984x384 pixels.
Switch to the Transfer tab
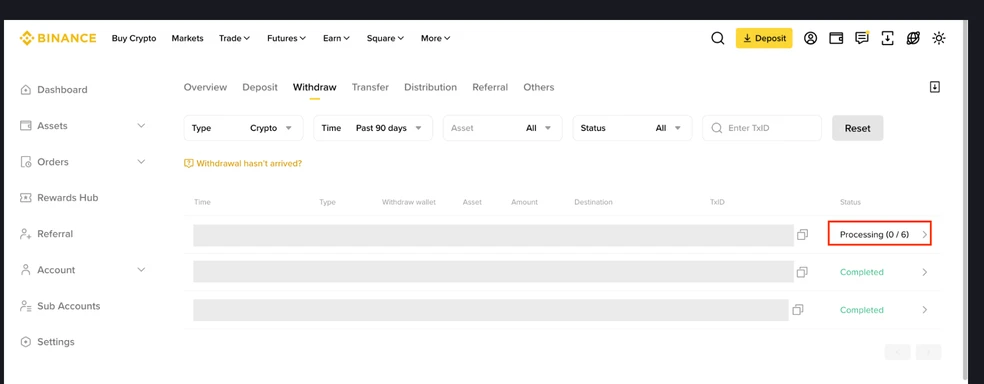point(370,87)
